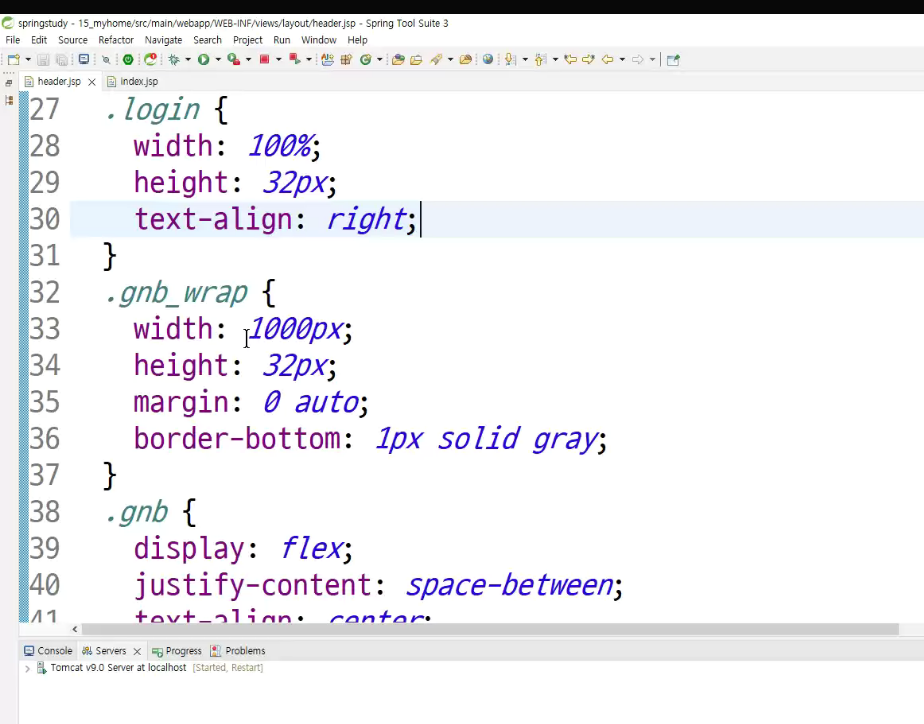Click the green New Java Class icon
The width and height of the screenshot is (924, 724).
(x=365, y=59)
